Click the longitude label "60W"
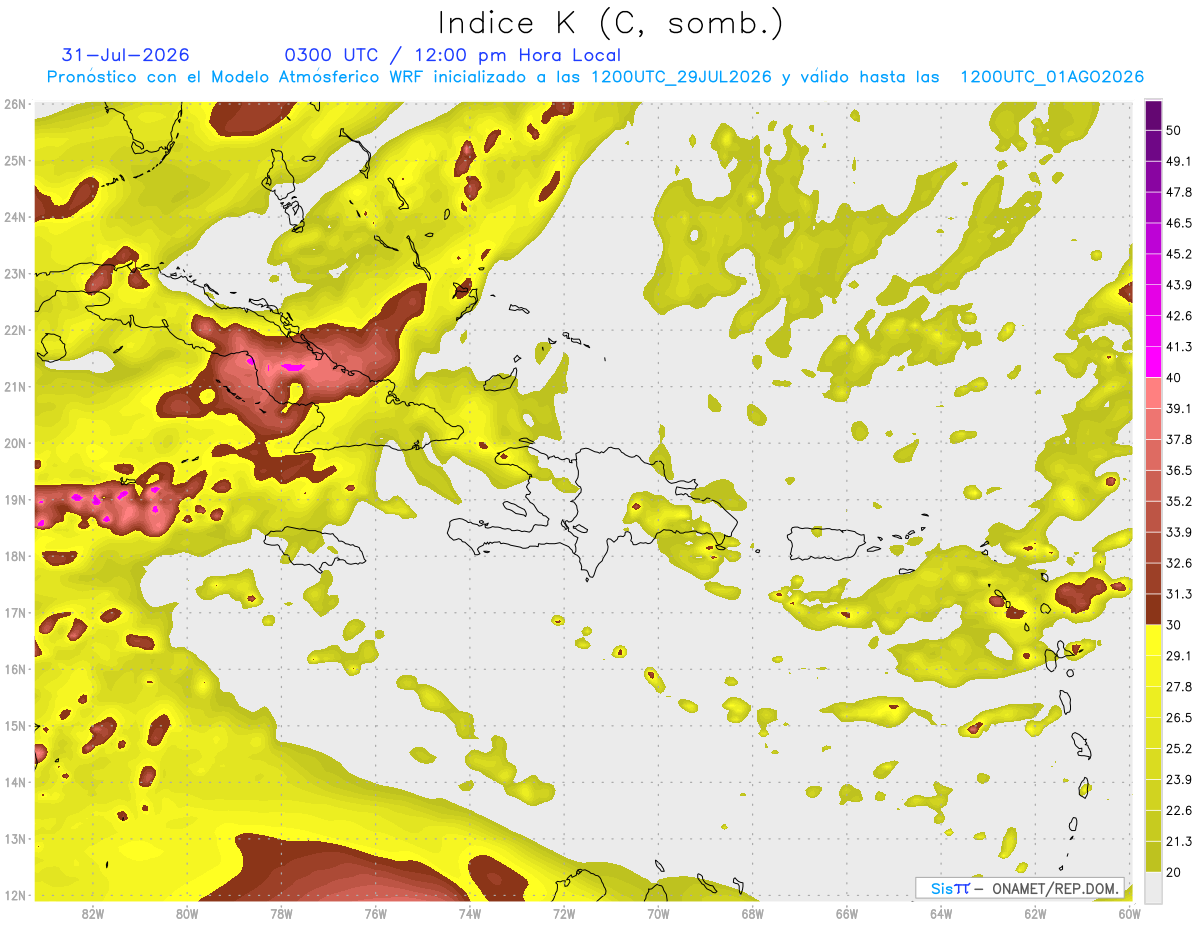The image size is (1200, 927). [x=1129, y=913]
